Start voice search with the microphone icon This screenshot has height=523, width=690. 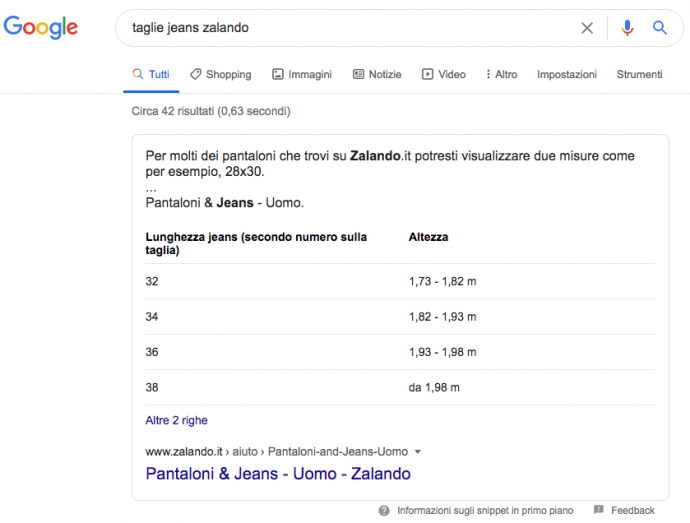[627, 28]
